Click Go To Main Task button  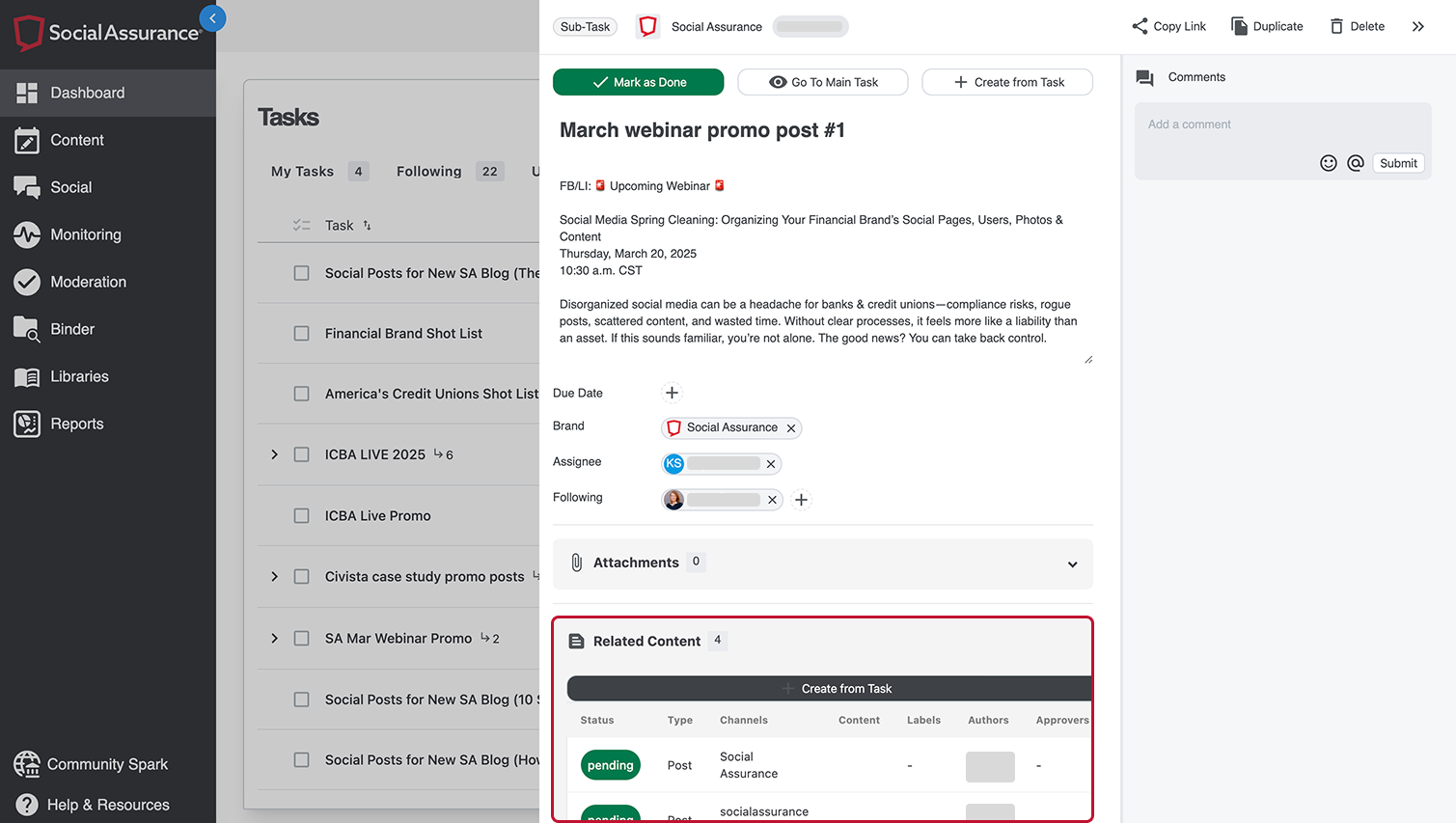(x=822, y=82)
